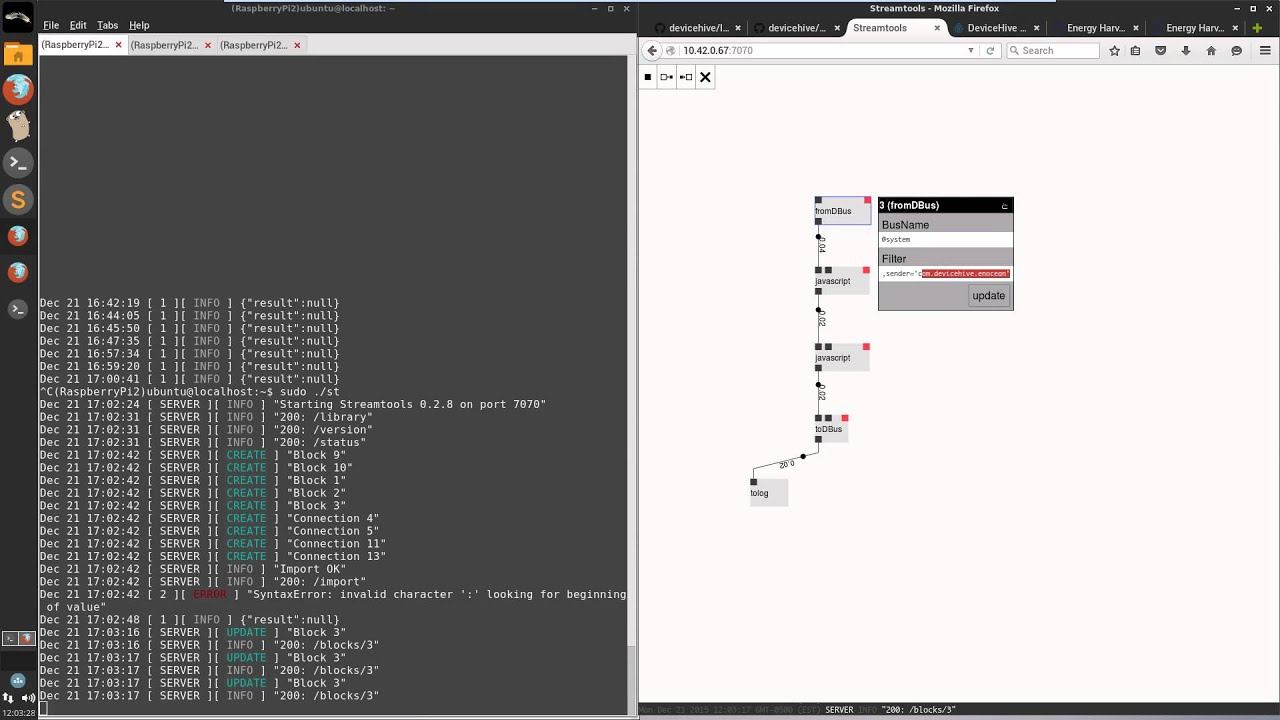Reload the page in Firefox
This screenshot has width=1280, height=720.
(990, 50)
